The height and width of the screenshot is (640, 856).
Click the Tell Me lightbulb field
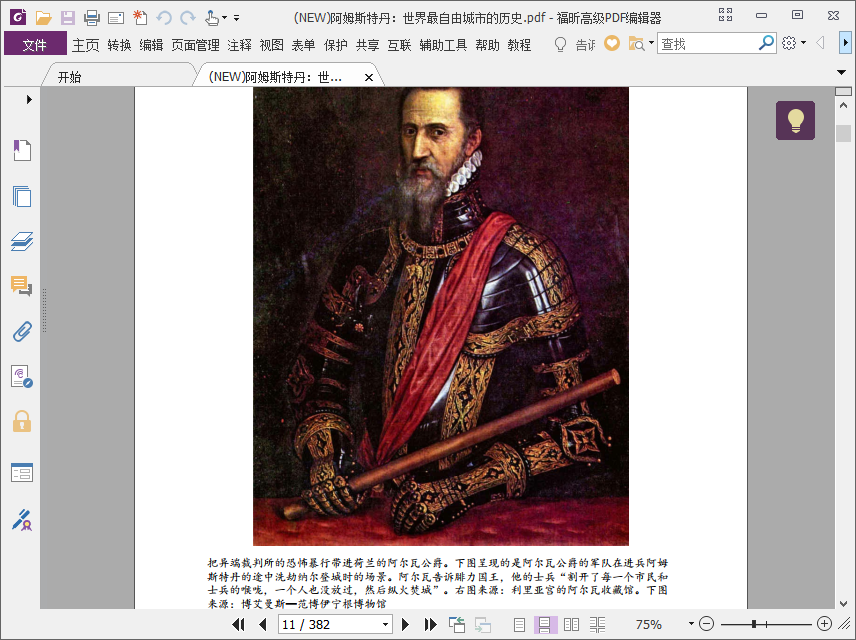[x=574, y=44]
